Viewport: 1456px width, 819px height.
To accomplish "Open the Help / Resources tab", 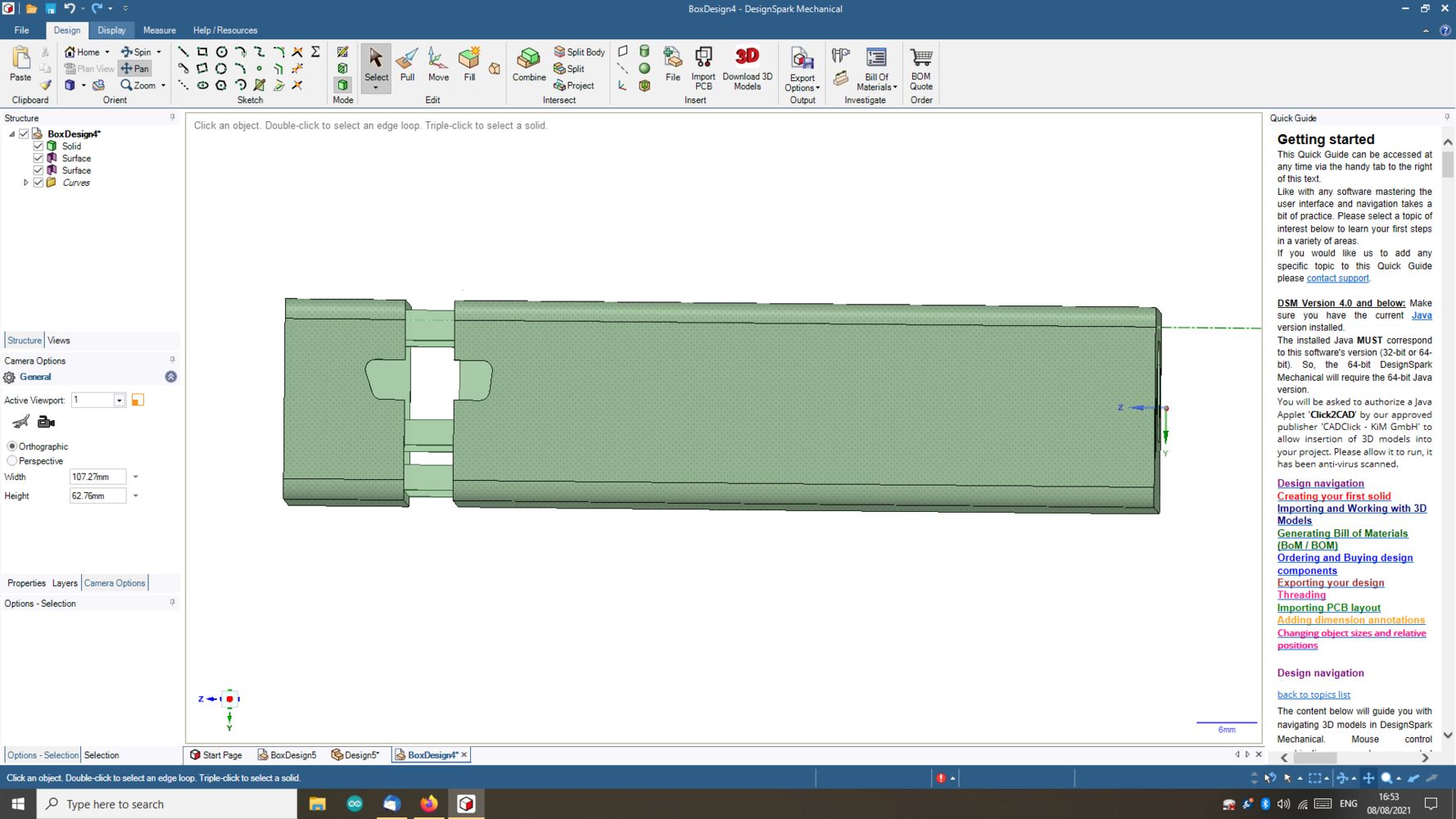I will click(x=225, y=30).
